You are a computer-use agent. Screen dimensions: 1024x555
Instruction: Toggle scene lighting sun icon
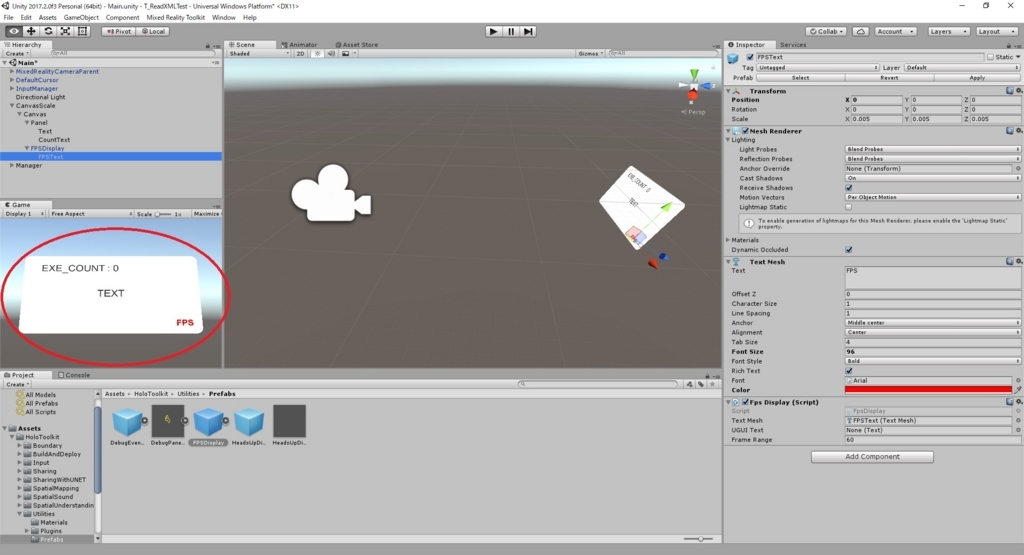pyautogui.click(x=317, y=54)
